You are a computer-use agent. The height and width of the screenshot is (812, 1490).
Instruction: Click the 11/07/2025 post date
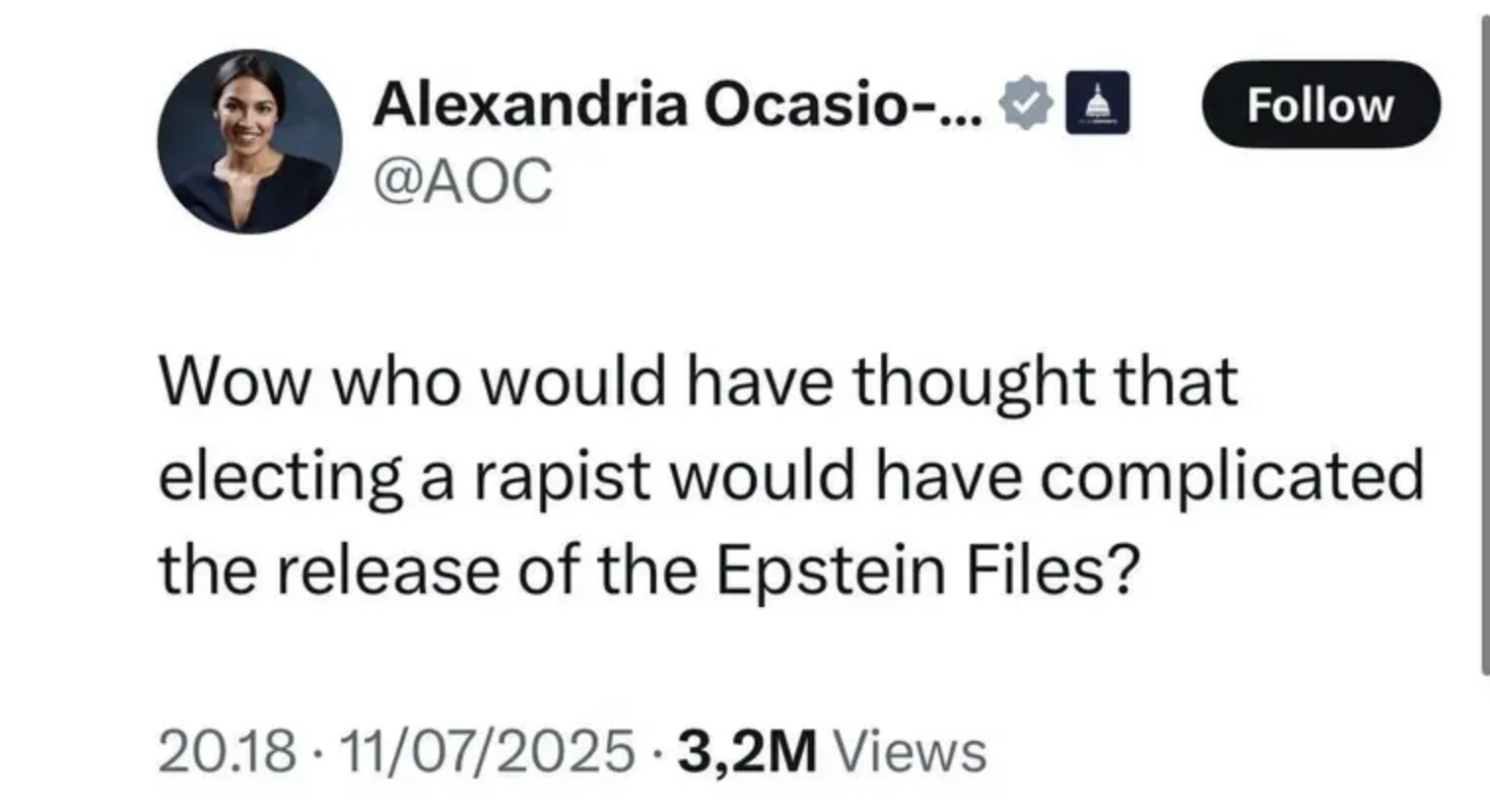tap(487, 752)
